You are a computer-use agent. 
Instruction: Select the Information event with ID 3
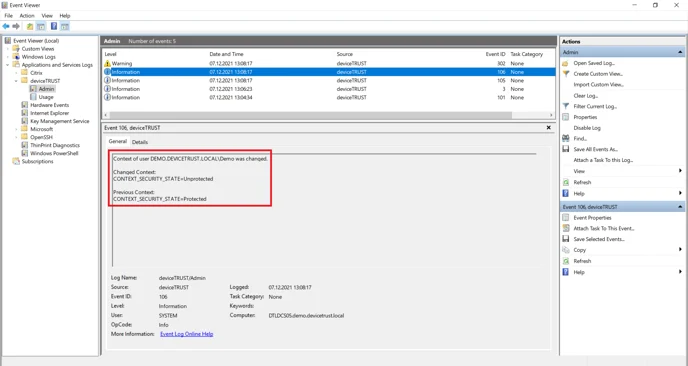point(329,89)
